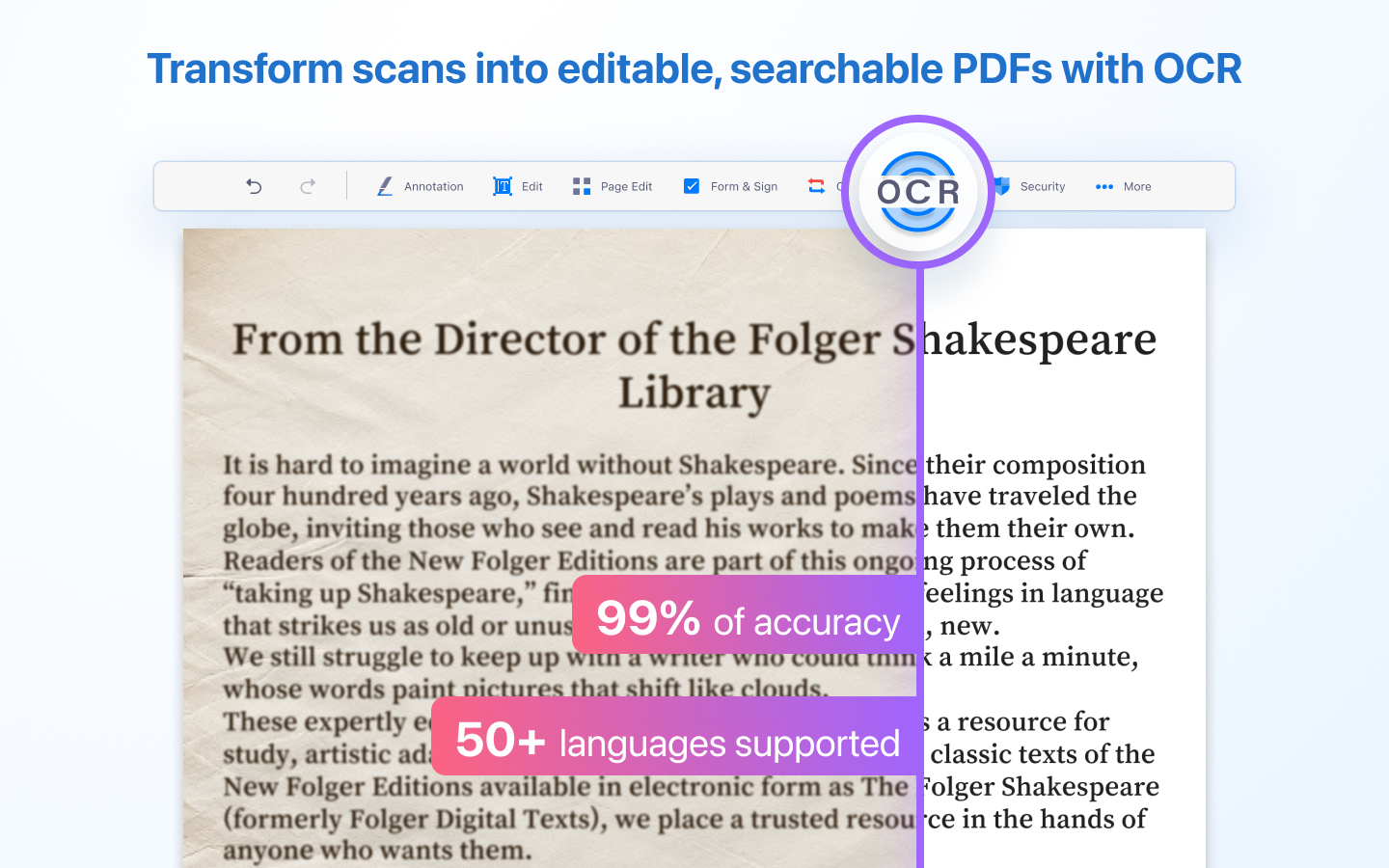Click text 'anyone who wants them.'
The image size is (1389, 868).
click(x=377, y=851)
